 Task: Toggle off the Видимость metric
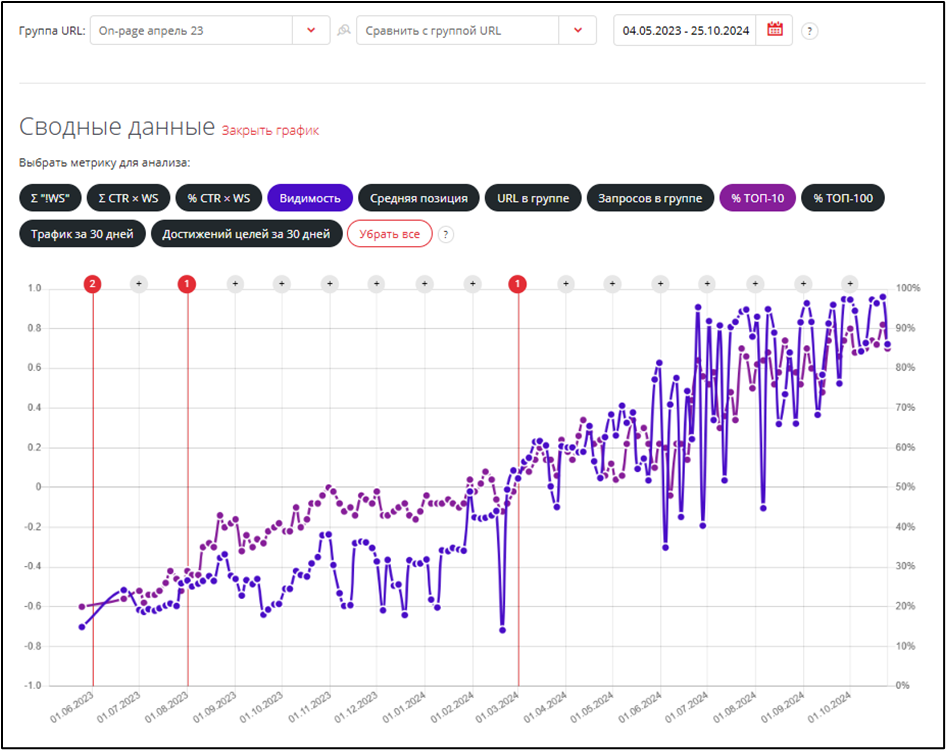310,198
